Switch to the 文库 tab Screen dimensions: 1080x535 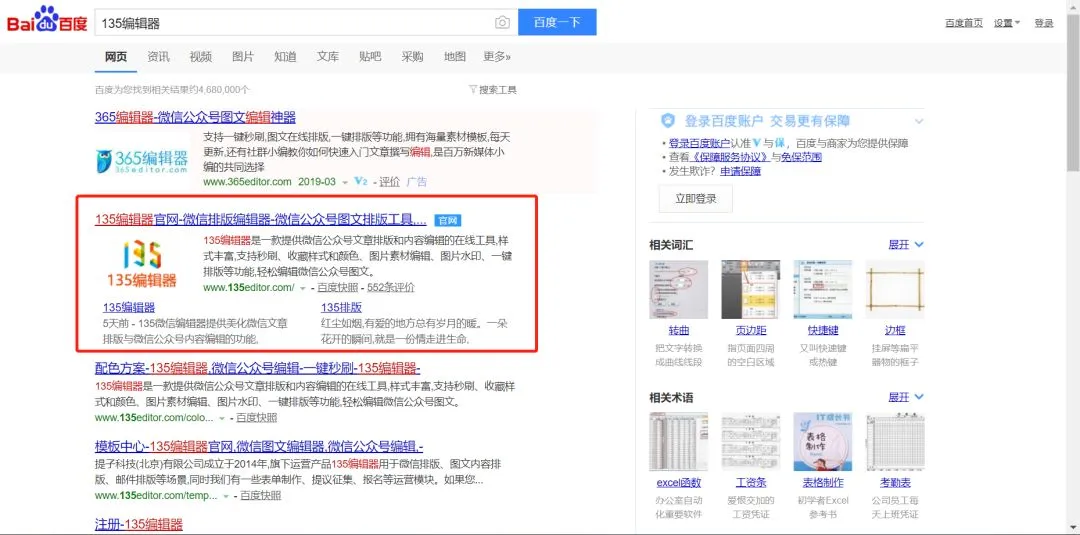[x=328, y=57]
